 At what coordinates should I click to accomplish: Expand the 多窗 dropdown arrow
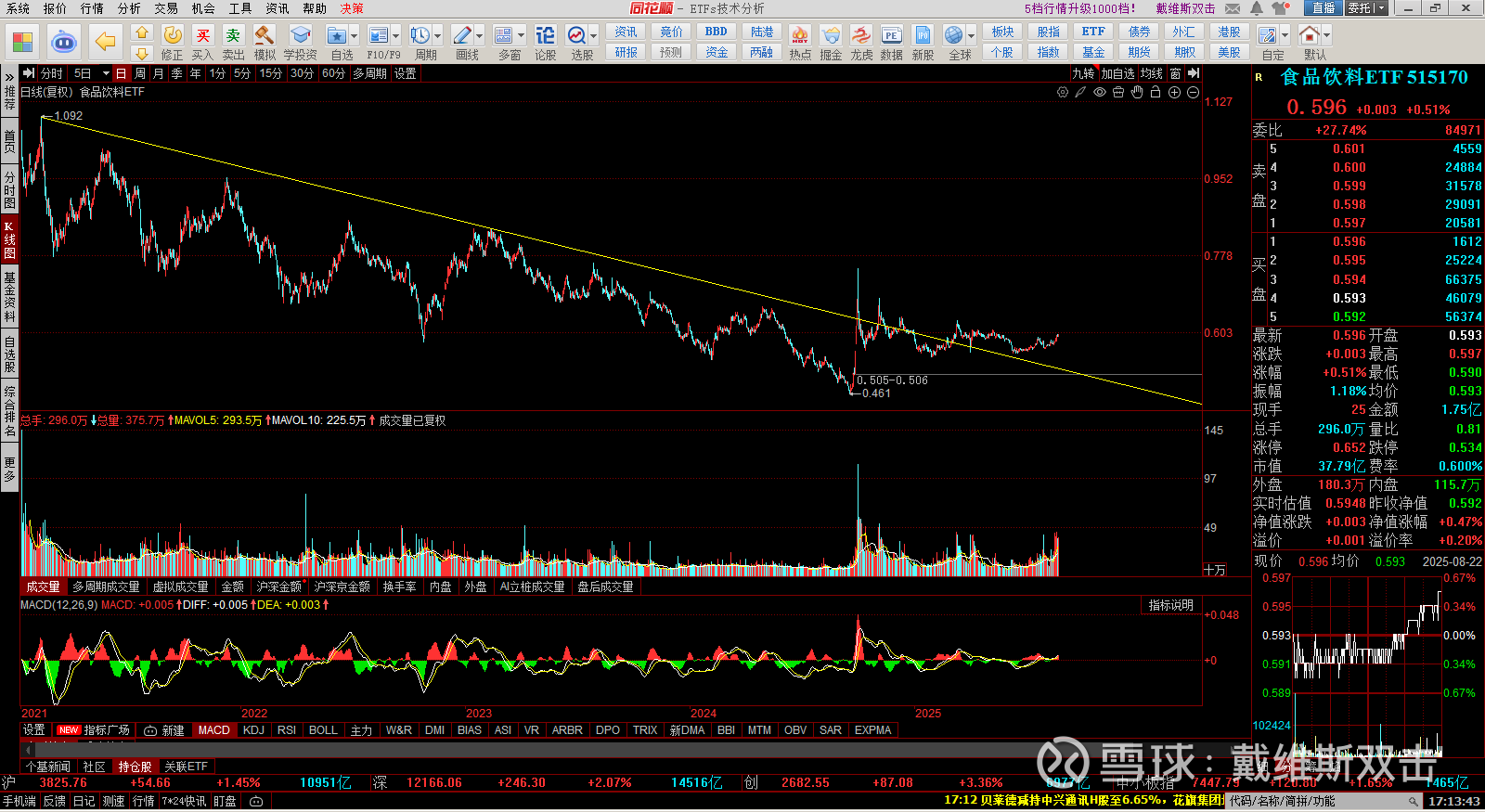tap(521, 36)
